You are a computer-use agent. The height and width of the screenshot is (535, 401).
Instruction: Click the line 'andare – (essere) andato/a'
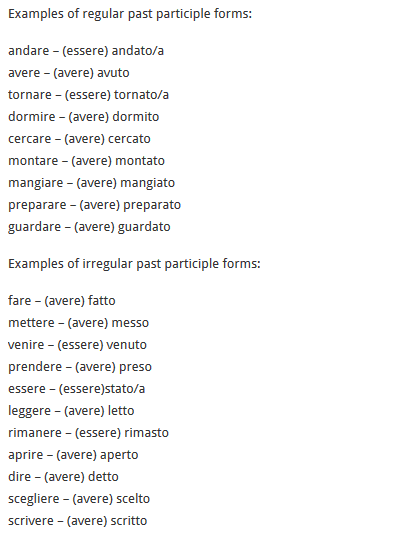[x=86, y=51]
